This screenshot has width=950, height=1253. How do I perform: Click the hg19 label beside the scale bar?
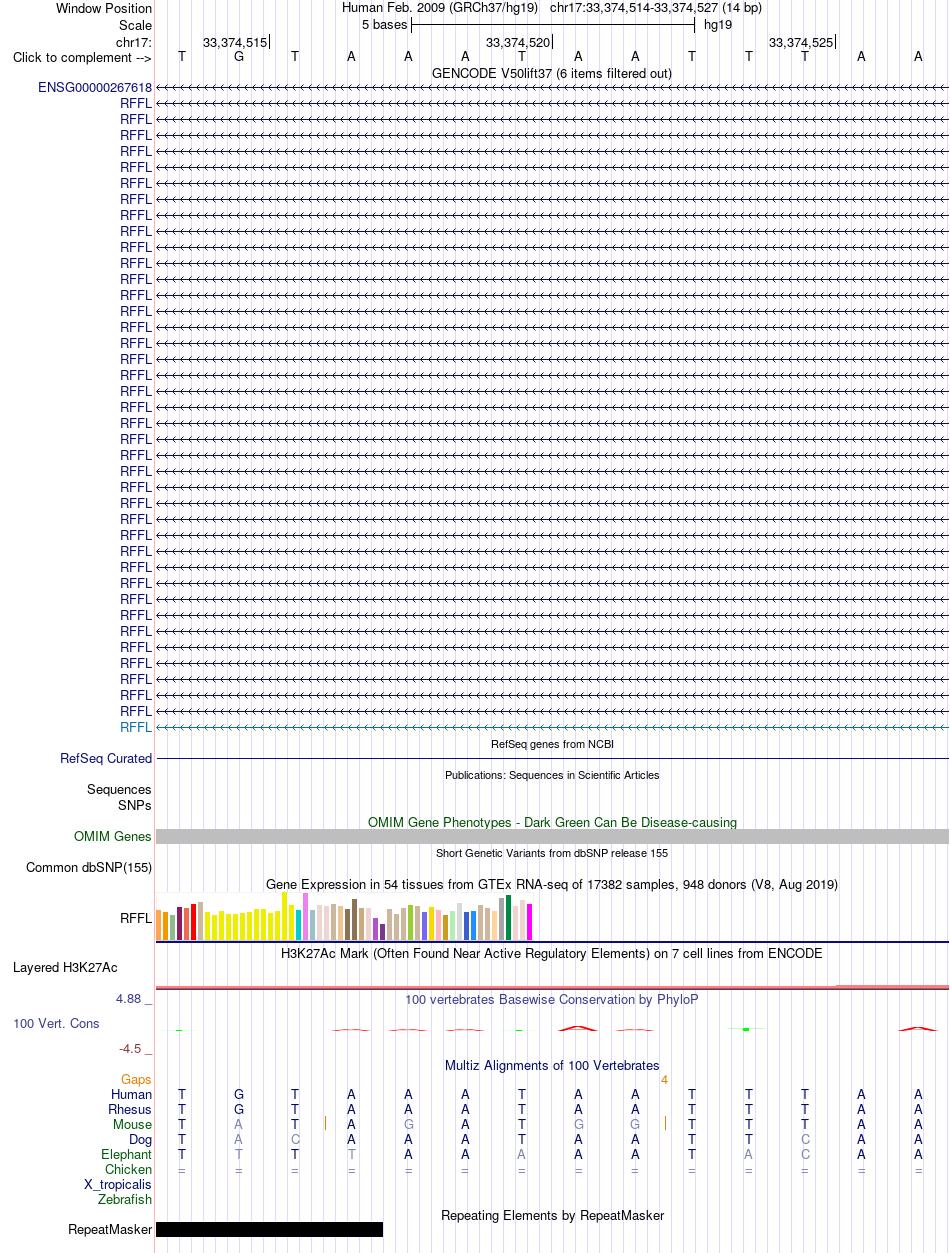tap(718, 24)
